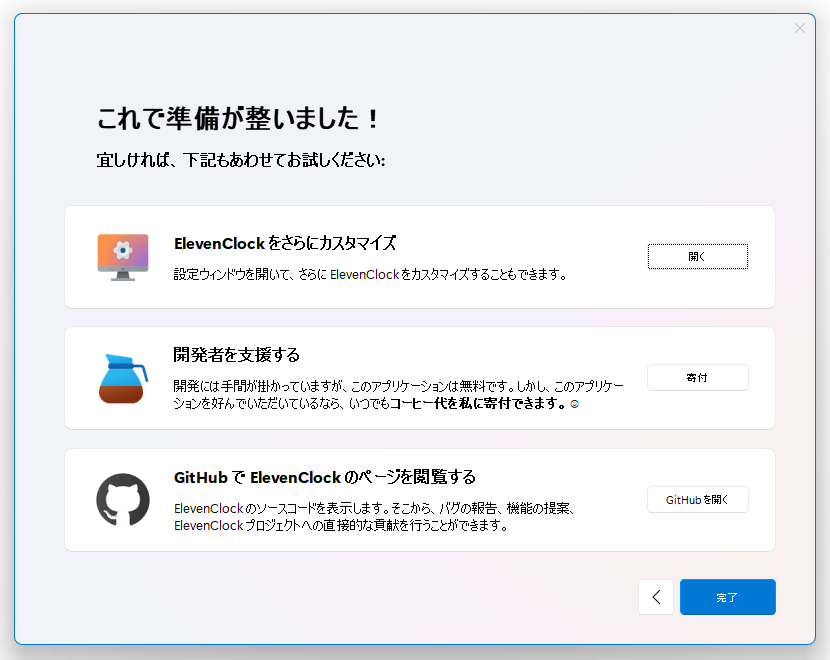This screenshot has width=830, height=660.
Task: Click the heading これで準備が整いました！
Action: (238, 118)
